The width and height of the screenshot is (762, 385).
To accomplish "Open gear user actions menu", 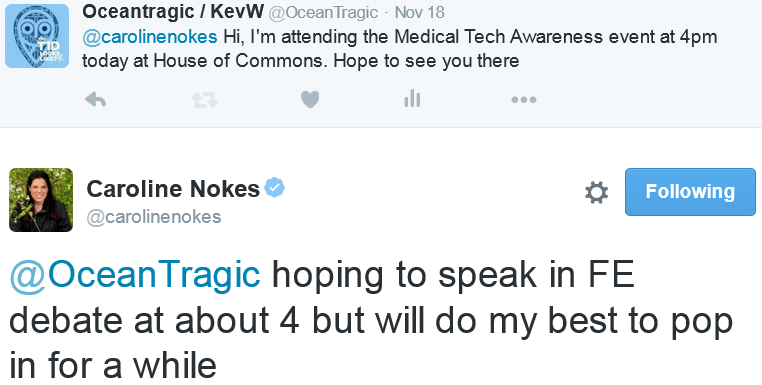I will point(596,192).
